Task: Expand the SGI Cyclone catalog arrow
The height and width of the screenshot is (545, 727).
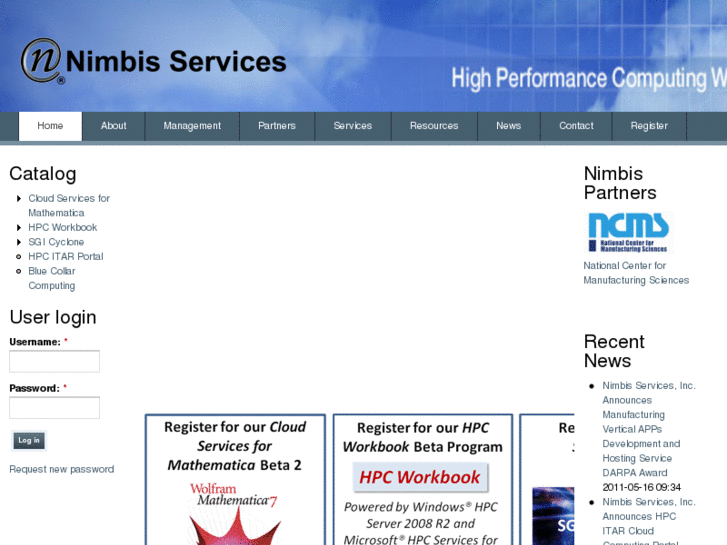Action: 19,242
